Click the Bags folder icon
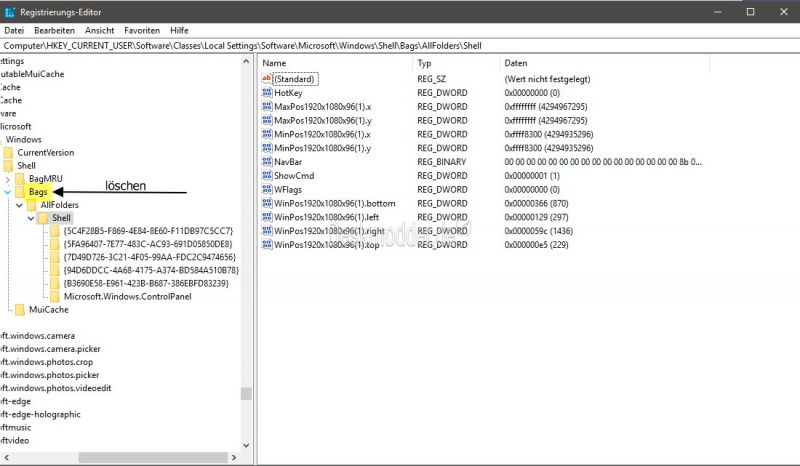Image resolution: width=800 pixels, height=466 pixels. (20, 192)
